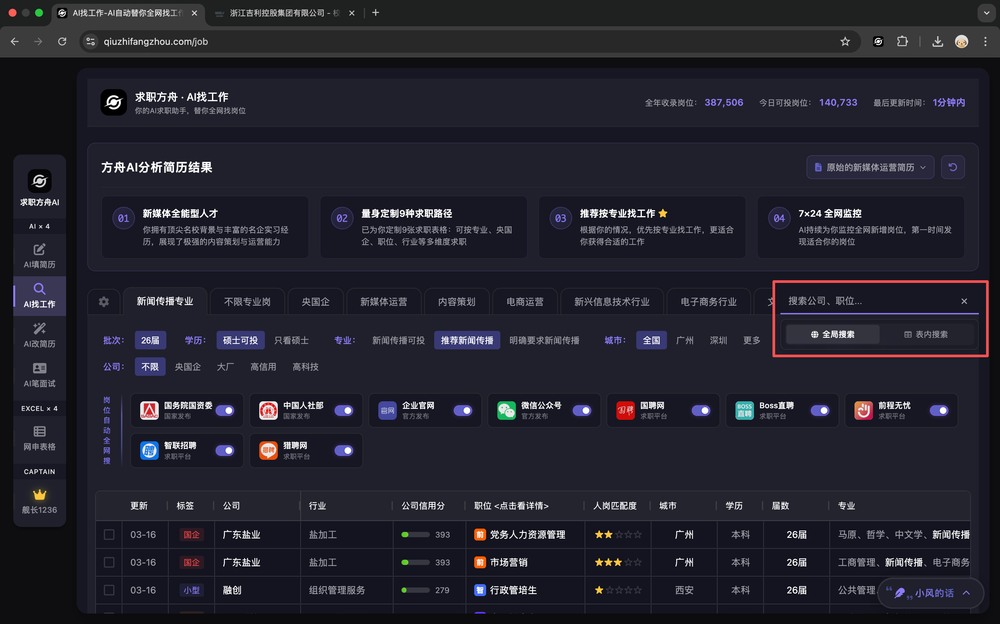Toggle the 猎聘网 platform switch

point(344,450)
